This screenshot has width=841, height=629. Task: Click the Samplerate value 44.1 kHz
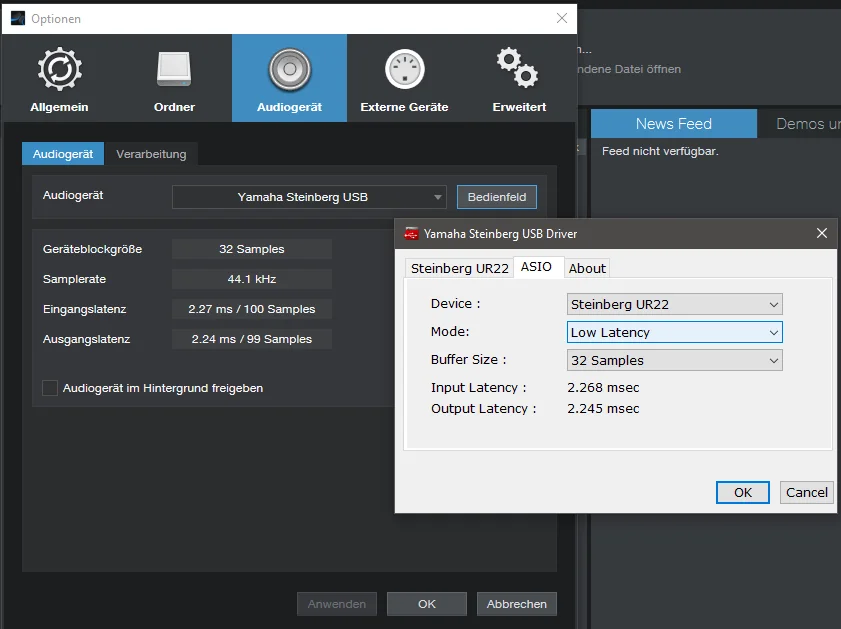pyautogui.click(x=252, y=279)
